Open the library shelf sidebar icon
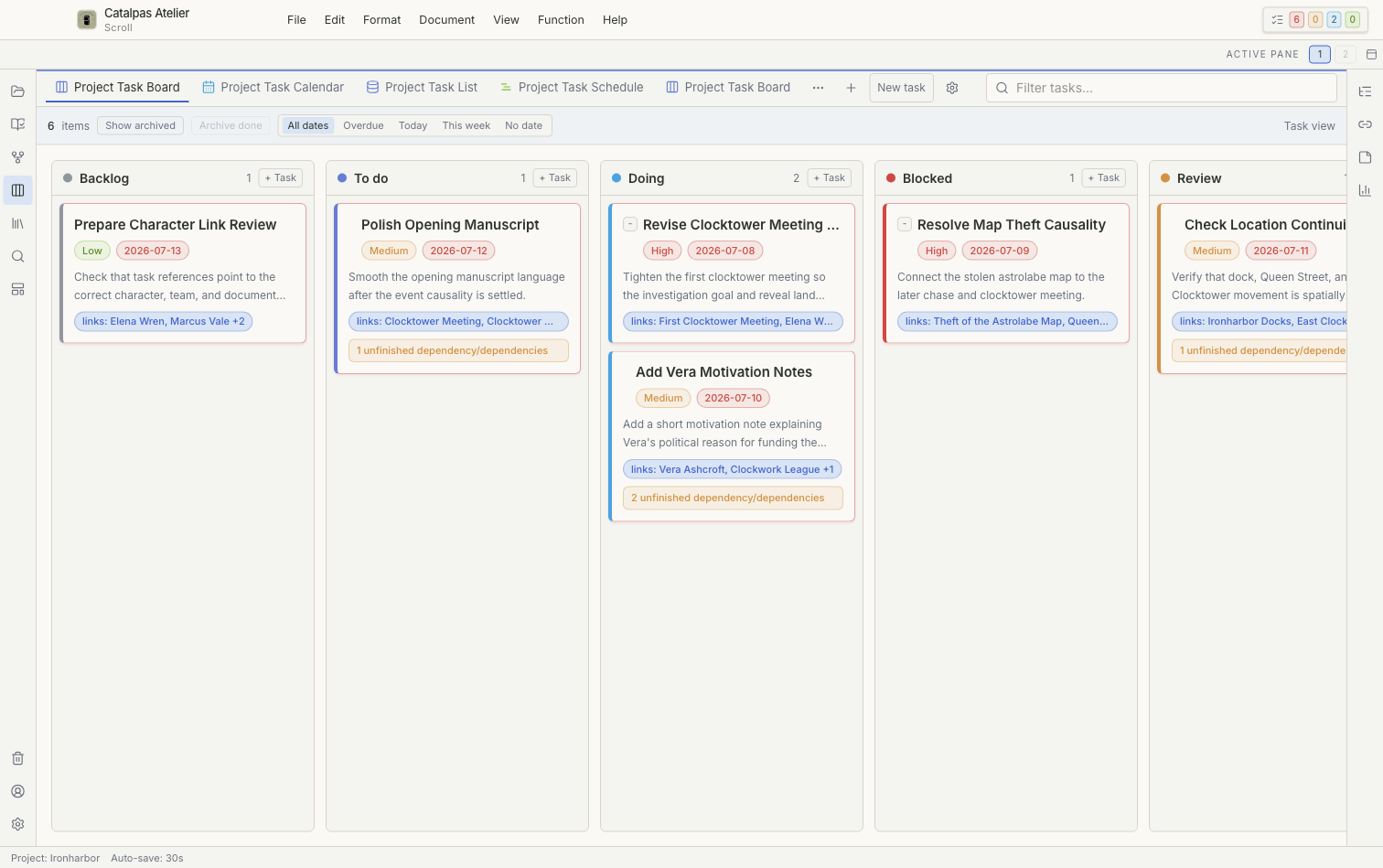1383x868 pixels. coord(17,223)
